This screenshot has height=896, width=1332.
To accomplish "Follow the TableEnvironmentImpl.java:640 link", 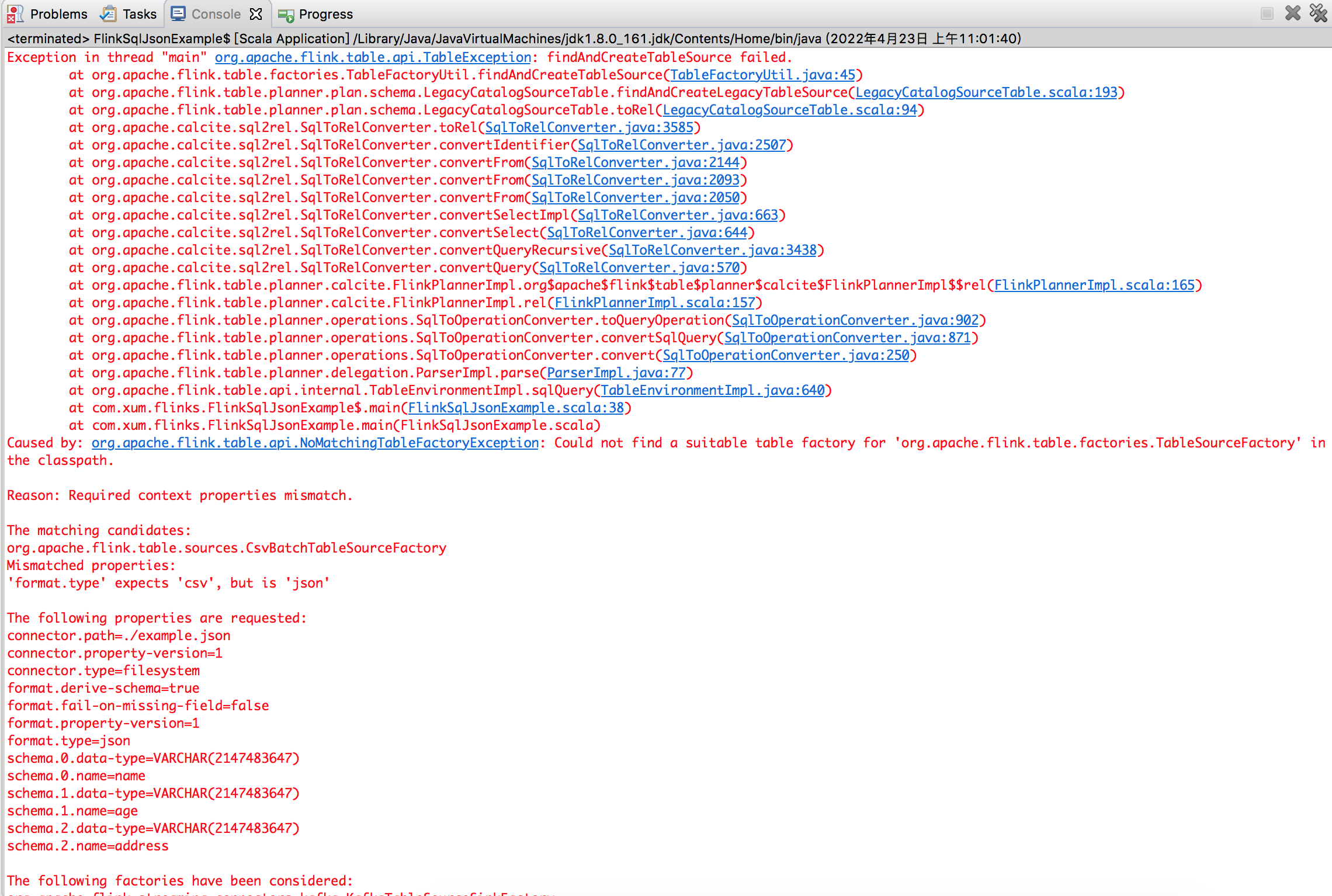I will click(x=712, y=390).
